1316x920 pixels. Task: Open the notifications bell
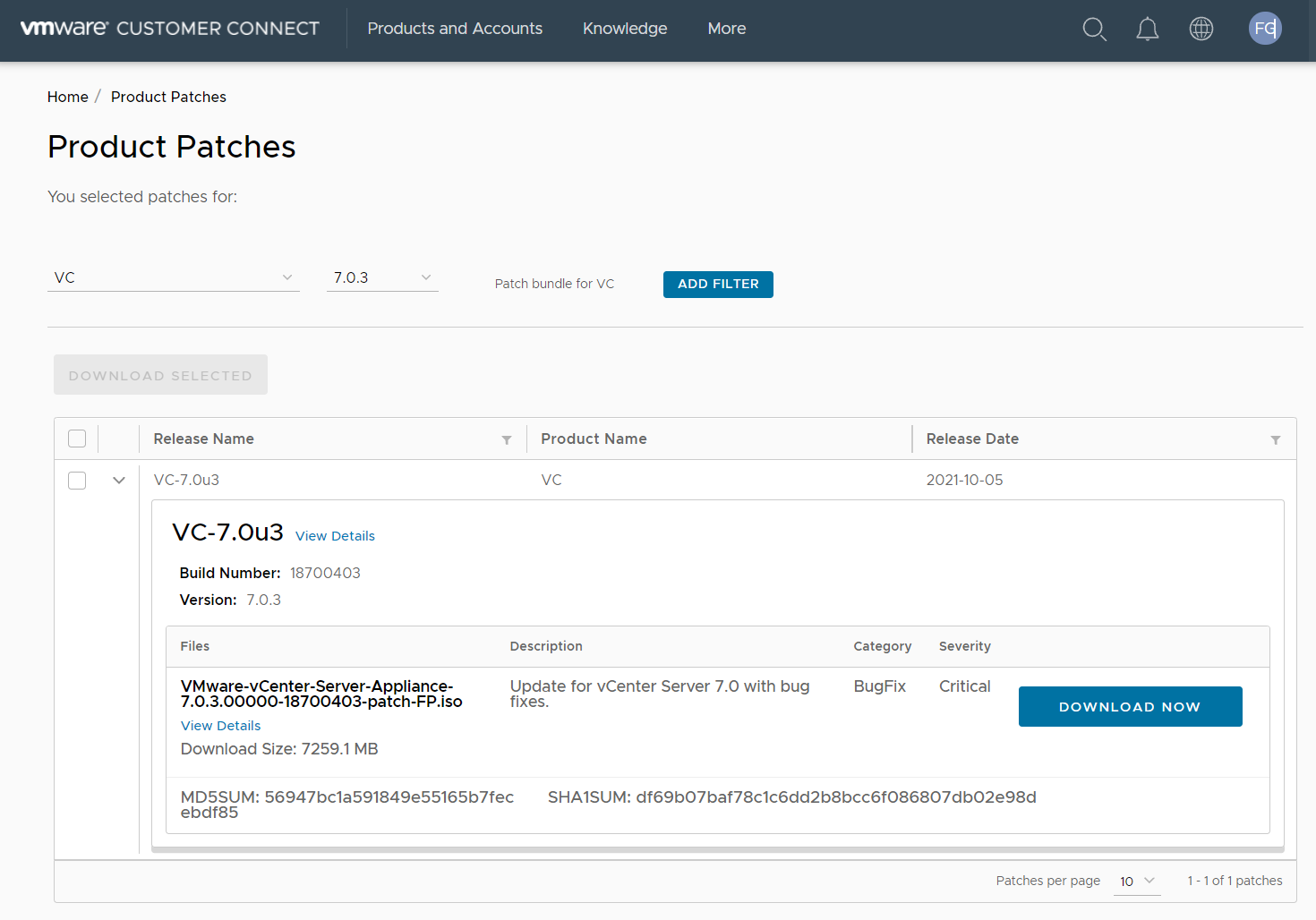point(1147,30)
